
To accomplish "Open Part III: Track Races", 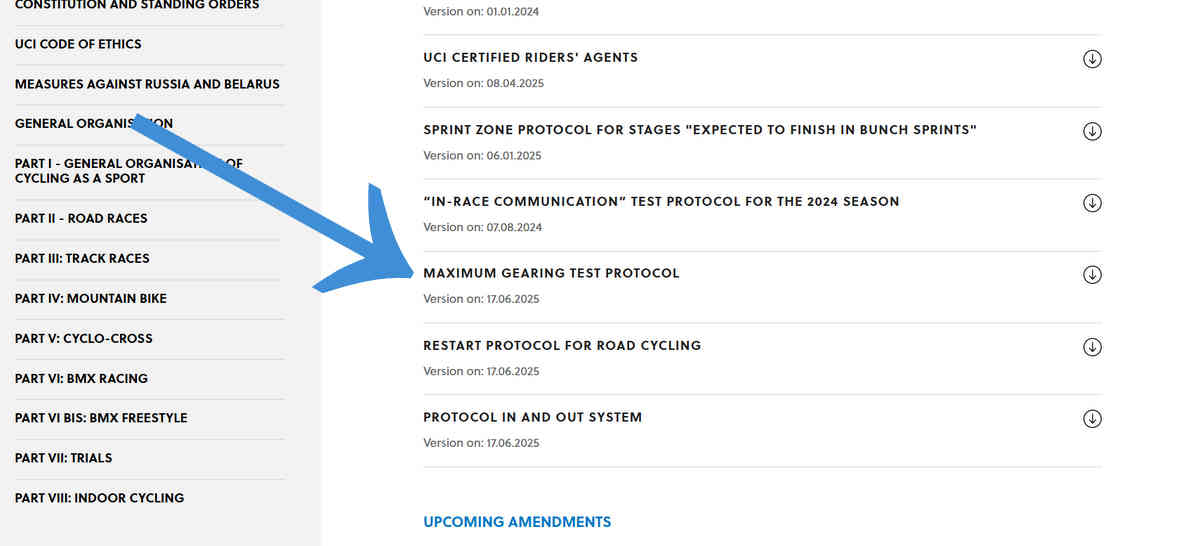I will tap(82, 258).
